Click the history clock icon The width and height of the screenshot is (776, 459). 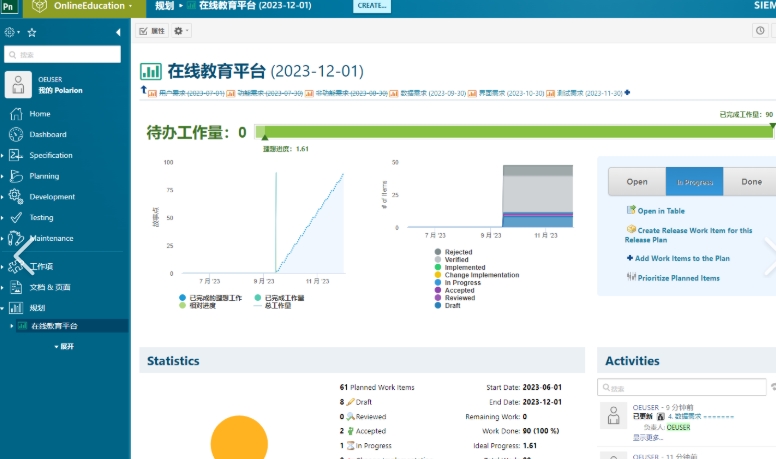pos(760,30)
